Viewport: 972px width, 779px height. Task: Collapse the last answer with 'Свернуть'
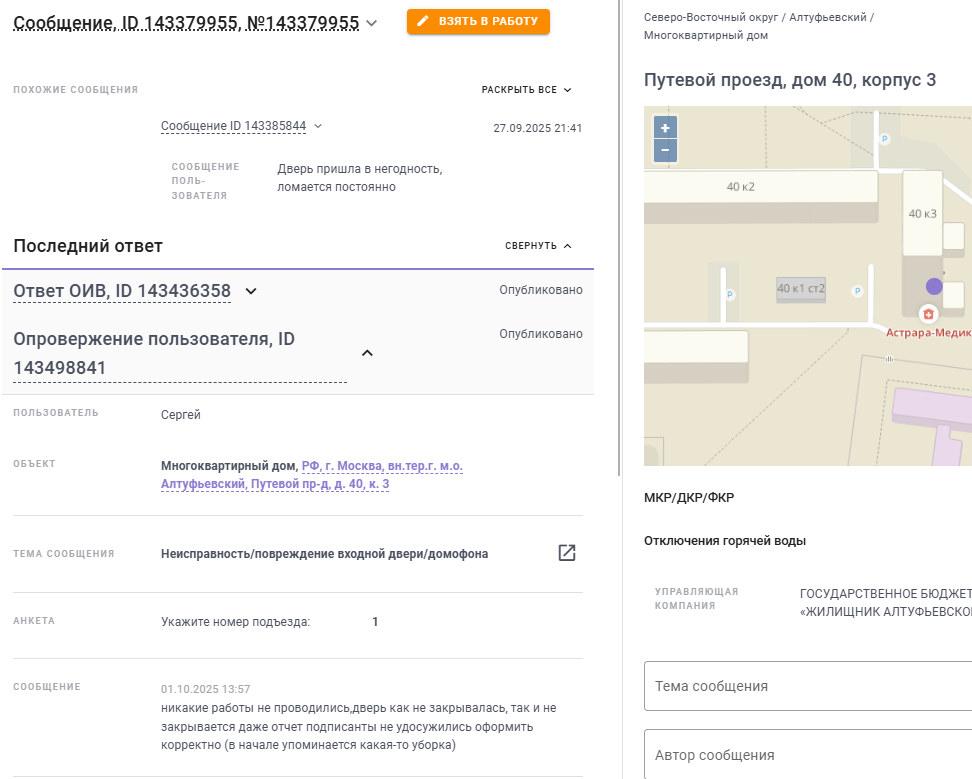click(538, 246)
